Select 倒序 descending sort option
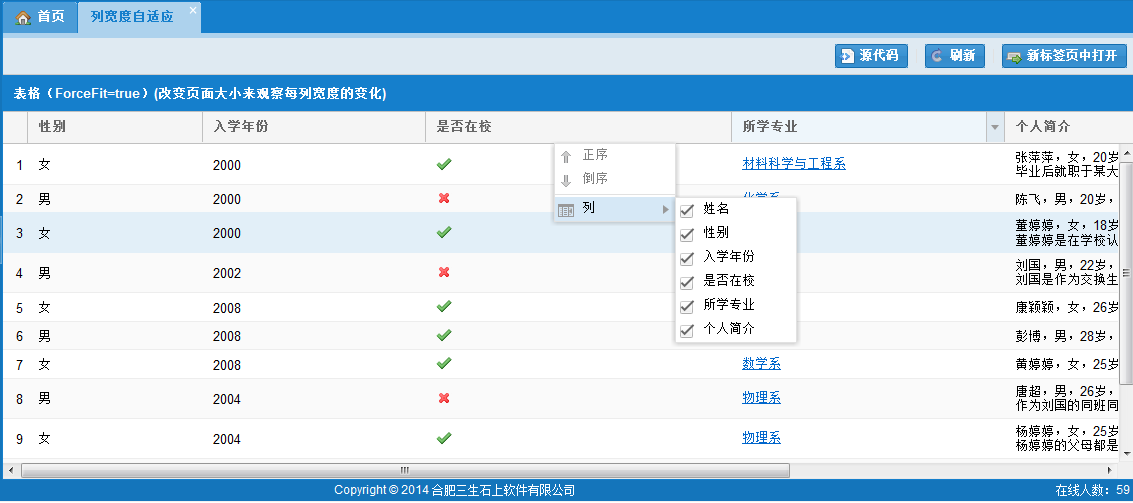 pyautogui.click(x=595, y=179)
